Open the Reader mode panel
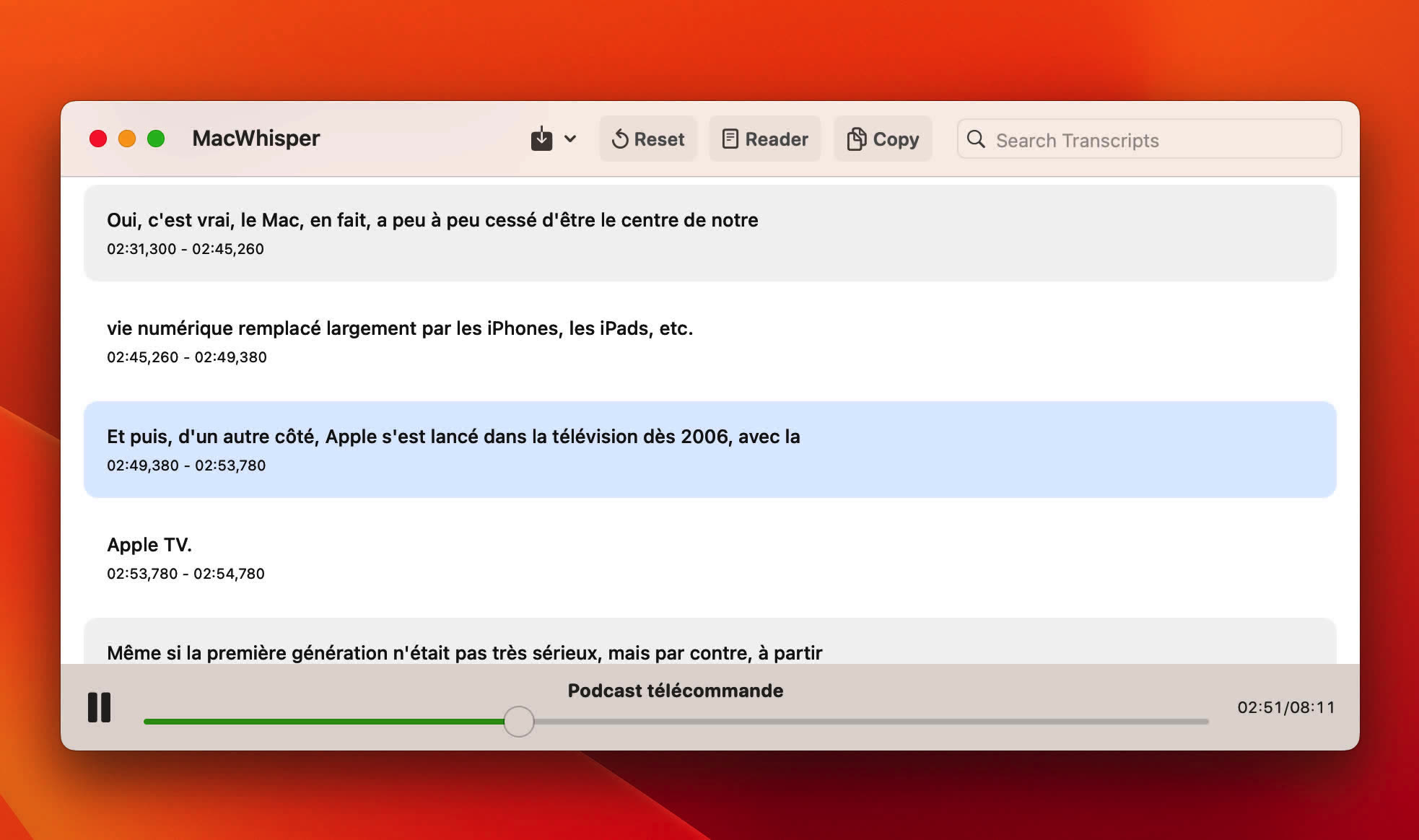 pyautogui.click(x=764, y=139)
